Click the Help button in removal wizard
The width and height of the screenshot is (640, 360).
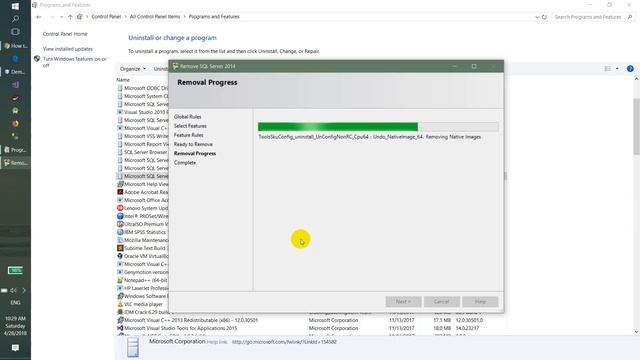(480, 302)
